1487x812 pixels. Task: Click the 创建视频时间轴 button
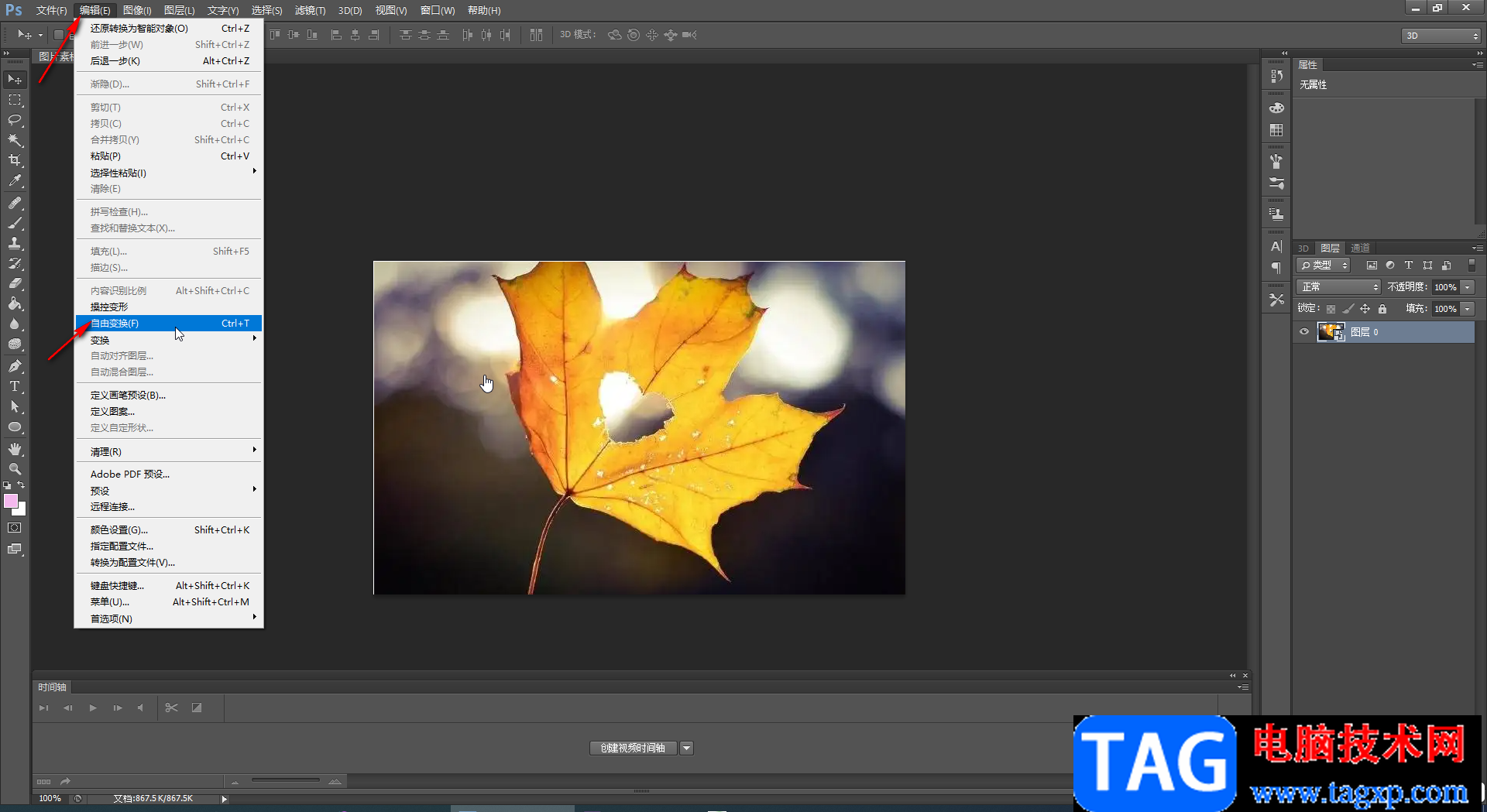(x=633, y=748)
